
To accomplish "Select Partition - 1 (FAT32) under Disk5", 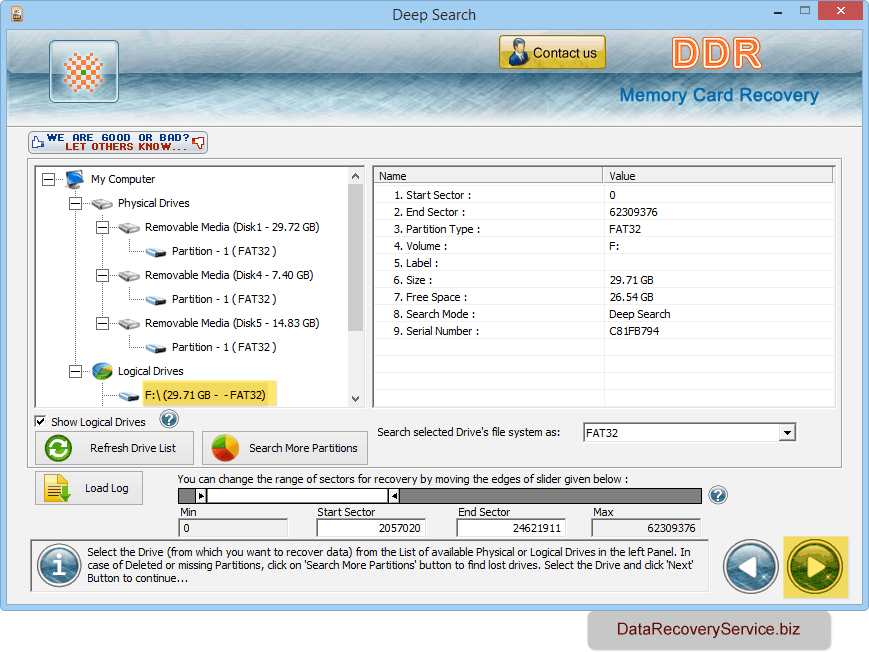I will coord(224,347).
